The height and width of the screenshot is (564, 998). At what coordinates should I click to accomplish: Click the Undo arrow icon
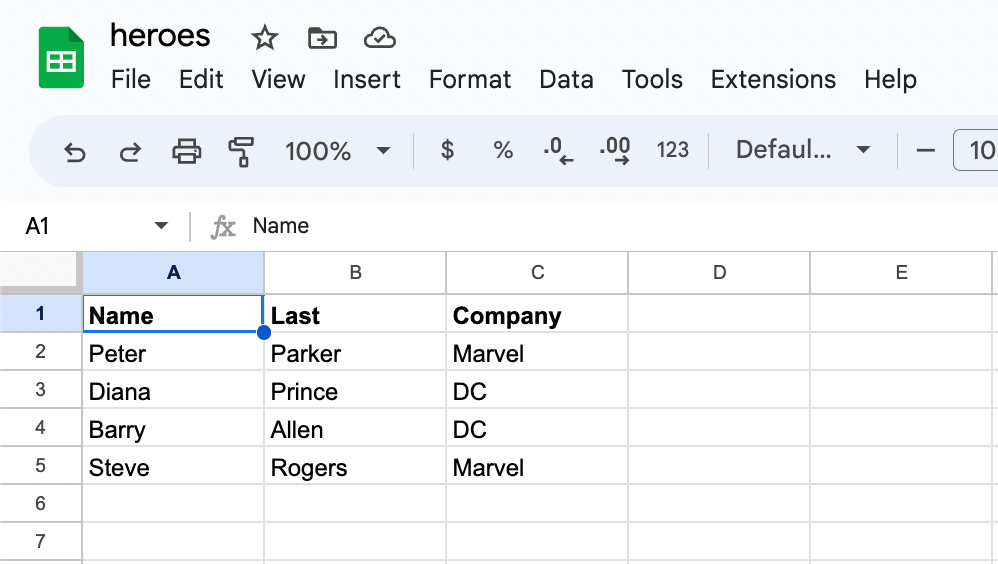pyautogui.click(x=74, y=152)
